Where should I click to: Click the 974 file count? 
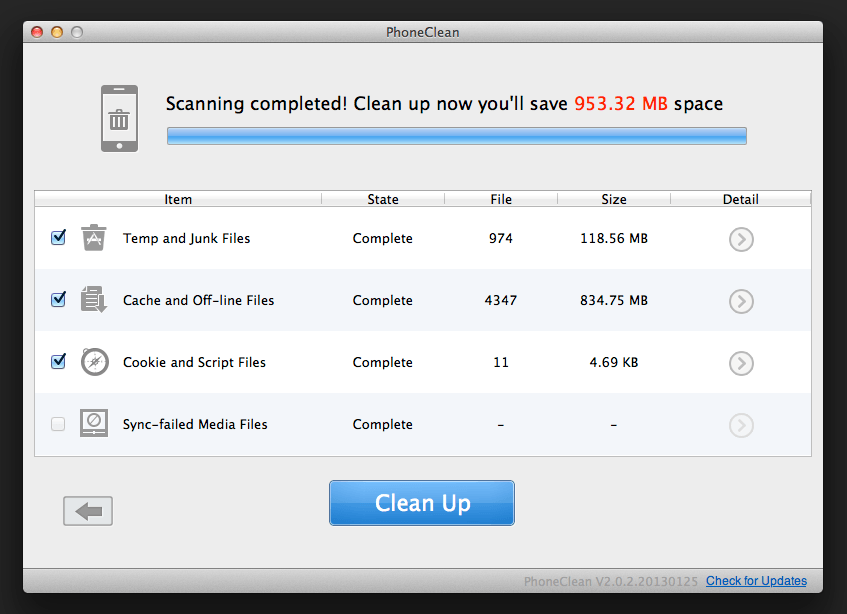[501, 238]
